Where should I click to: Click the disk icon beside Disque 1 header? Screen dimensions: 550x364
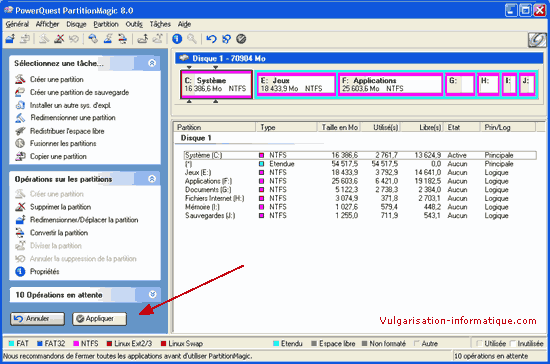(184, 58)
